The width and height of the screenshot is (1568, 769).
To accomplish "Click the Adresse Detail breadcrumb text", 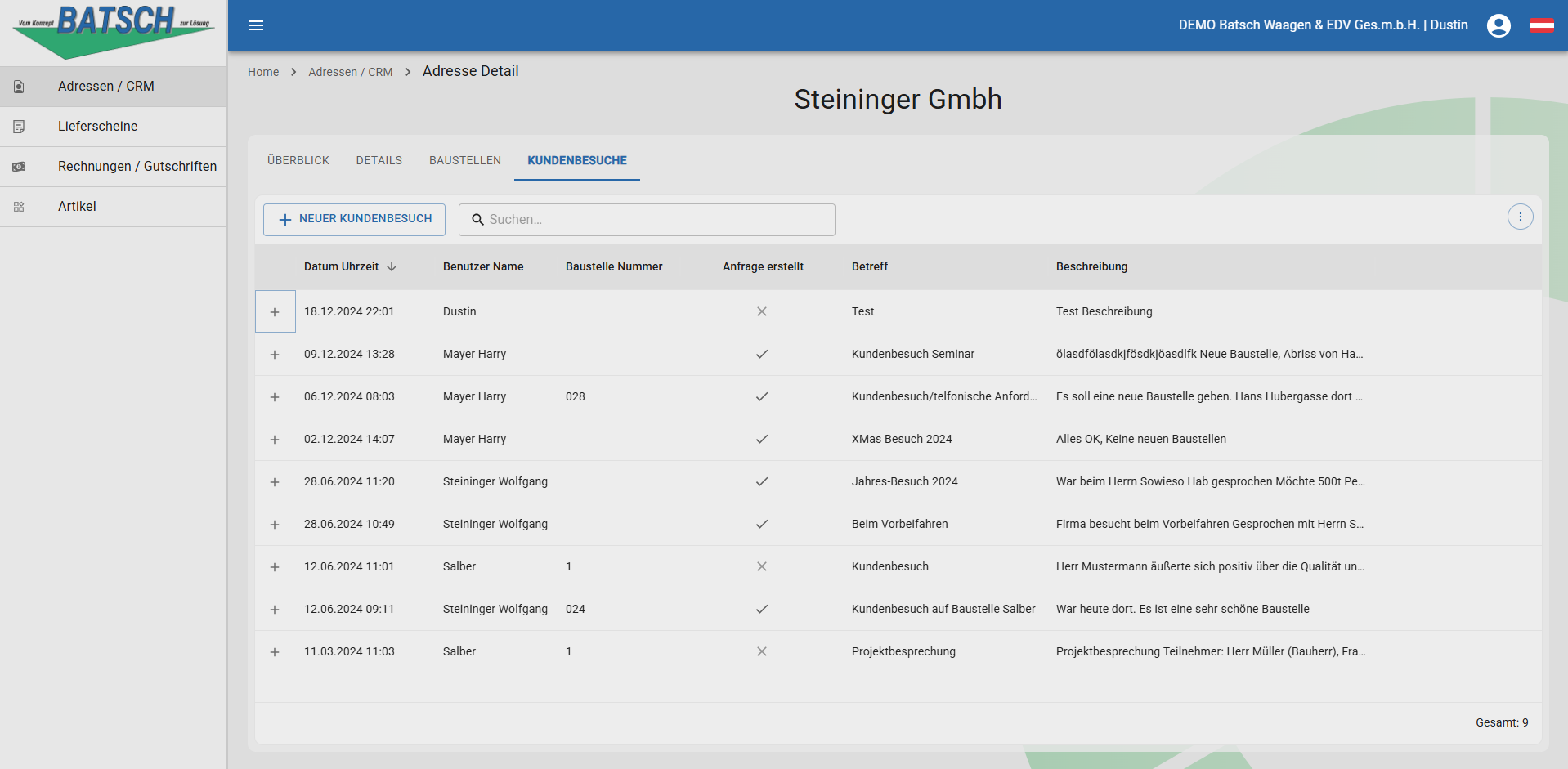I will pyautogui.click(x=471, y=71).
